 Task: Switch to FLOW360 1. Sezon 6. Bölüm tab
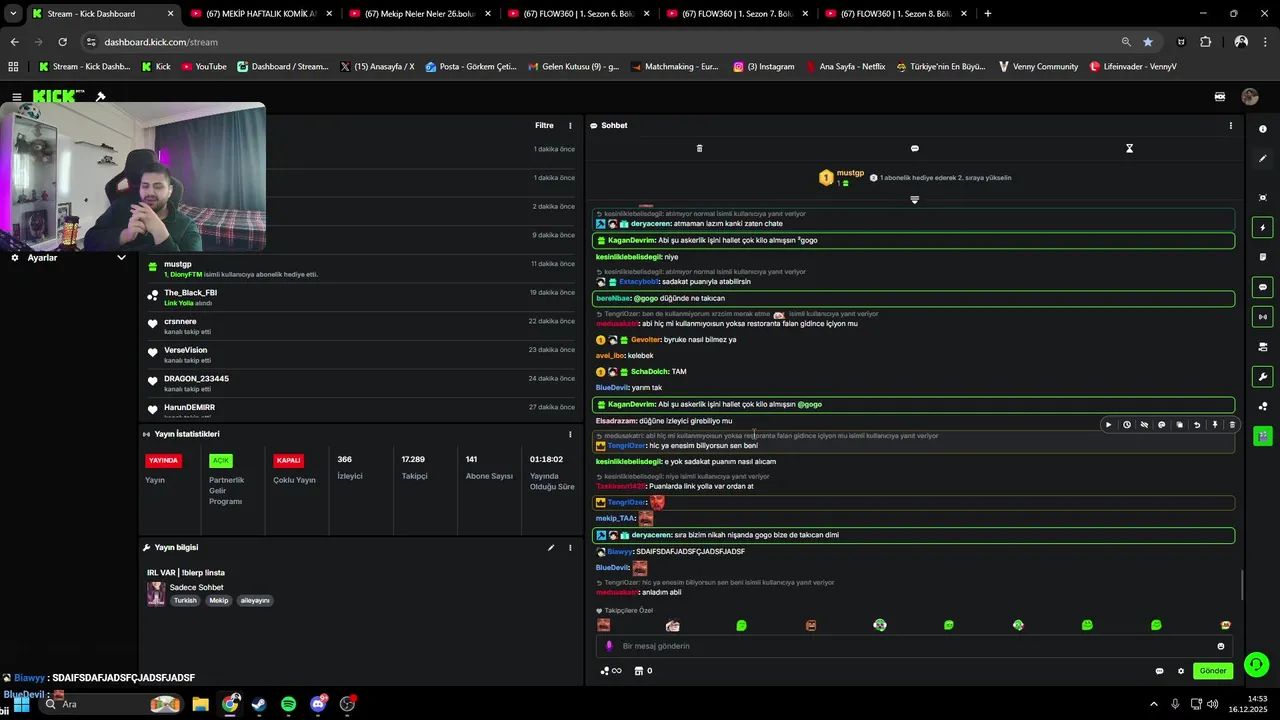click(x=580, y=14)
